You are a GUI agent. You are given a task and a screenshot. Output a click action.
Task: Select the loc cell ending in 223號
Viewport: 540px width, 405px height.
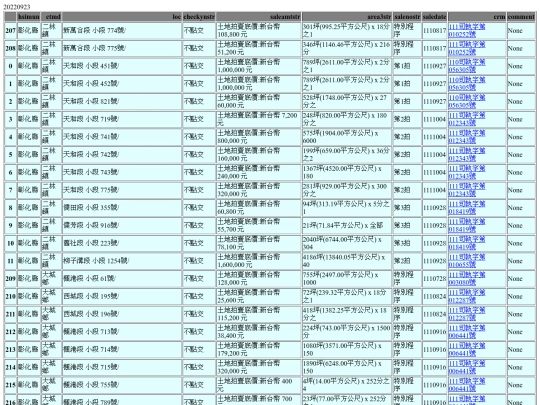pos(122,243)
